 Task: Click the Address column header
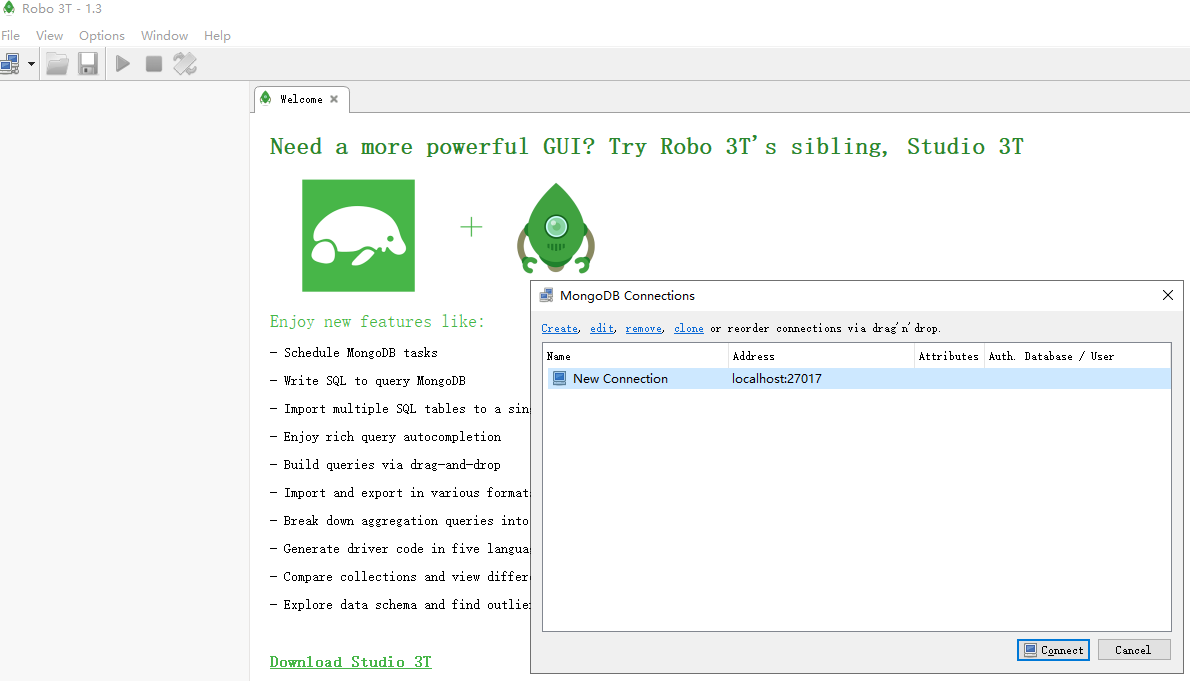coord(821,356)
